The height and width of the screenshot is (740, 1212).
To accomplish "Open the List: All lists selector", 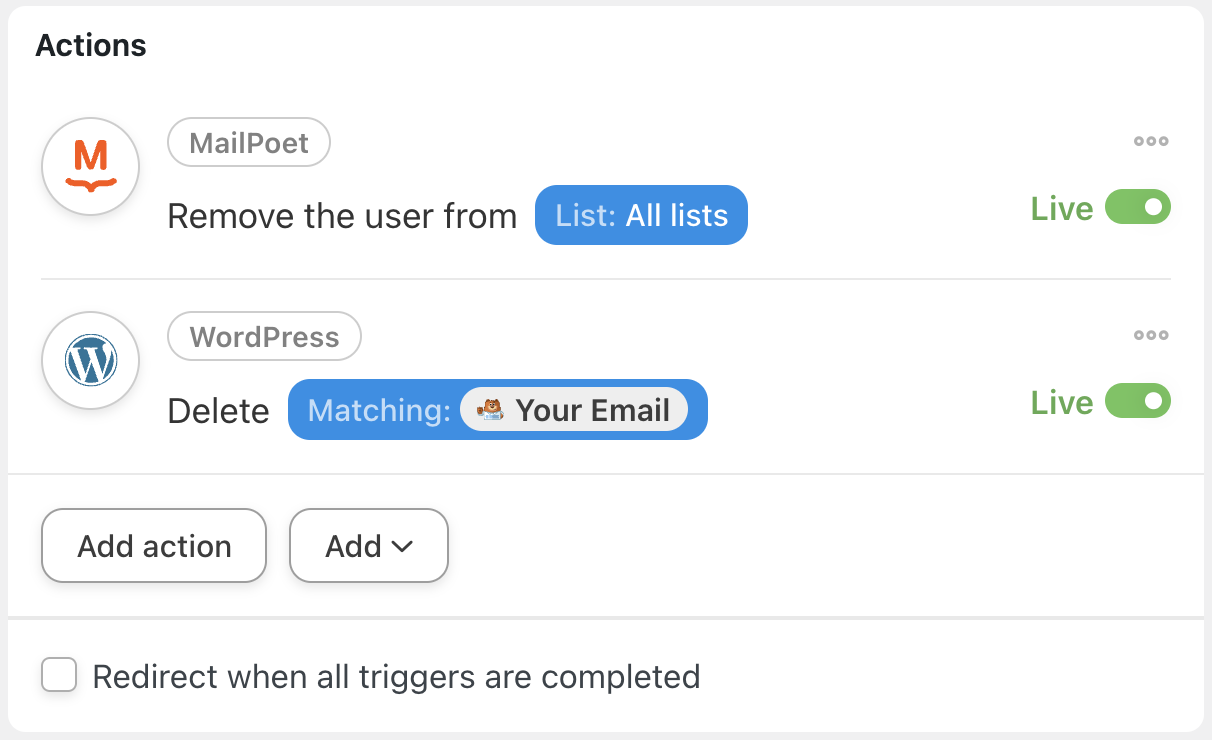I will coord(641,215).
